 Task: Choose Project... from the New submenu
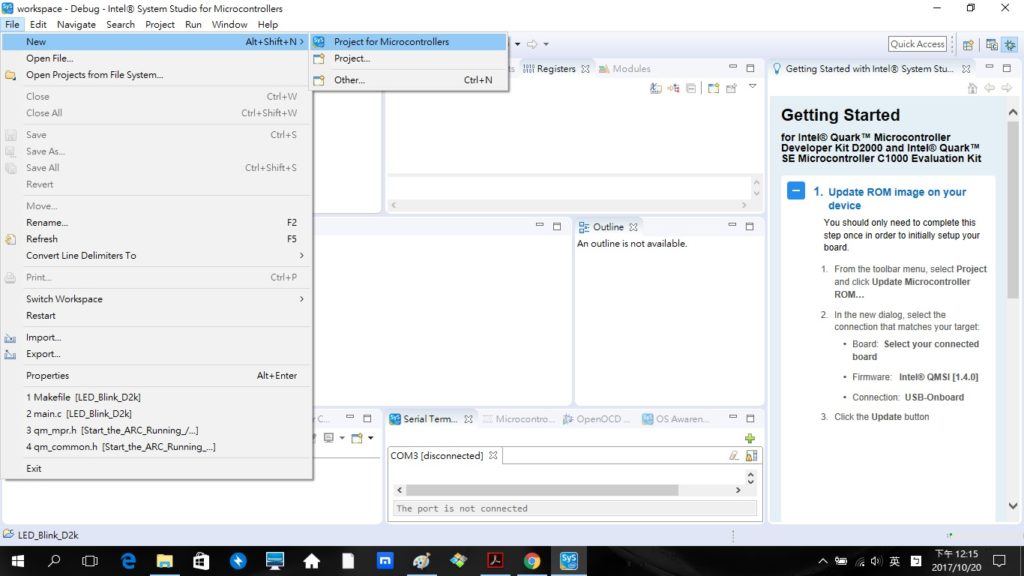(409, 59)
